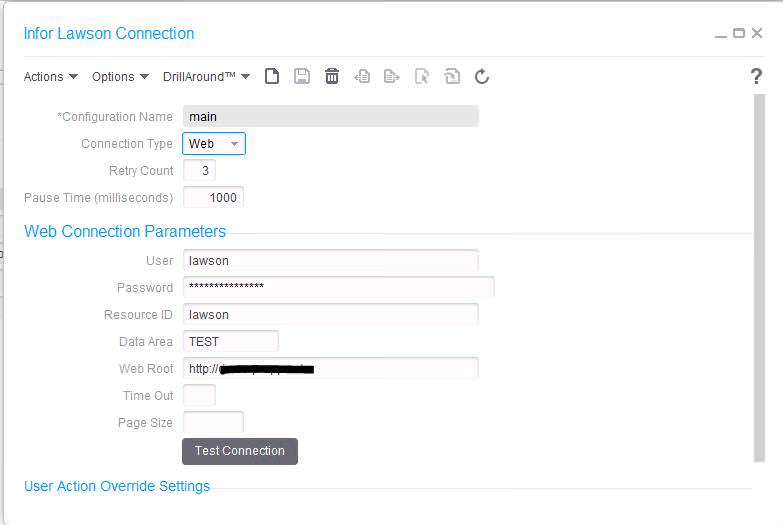Open the Actions menu
This screenshot has width=783, height=525.
[x=50, y=76]
